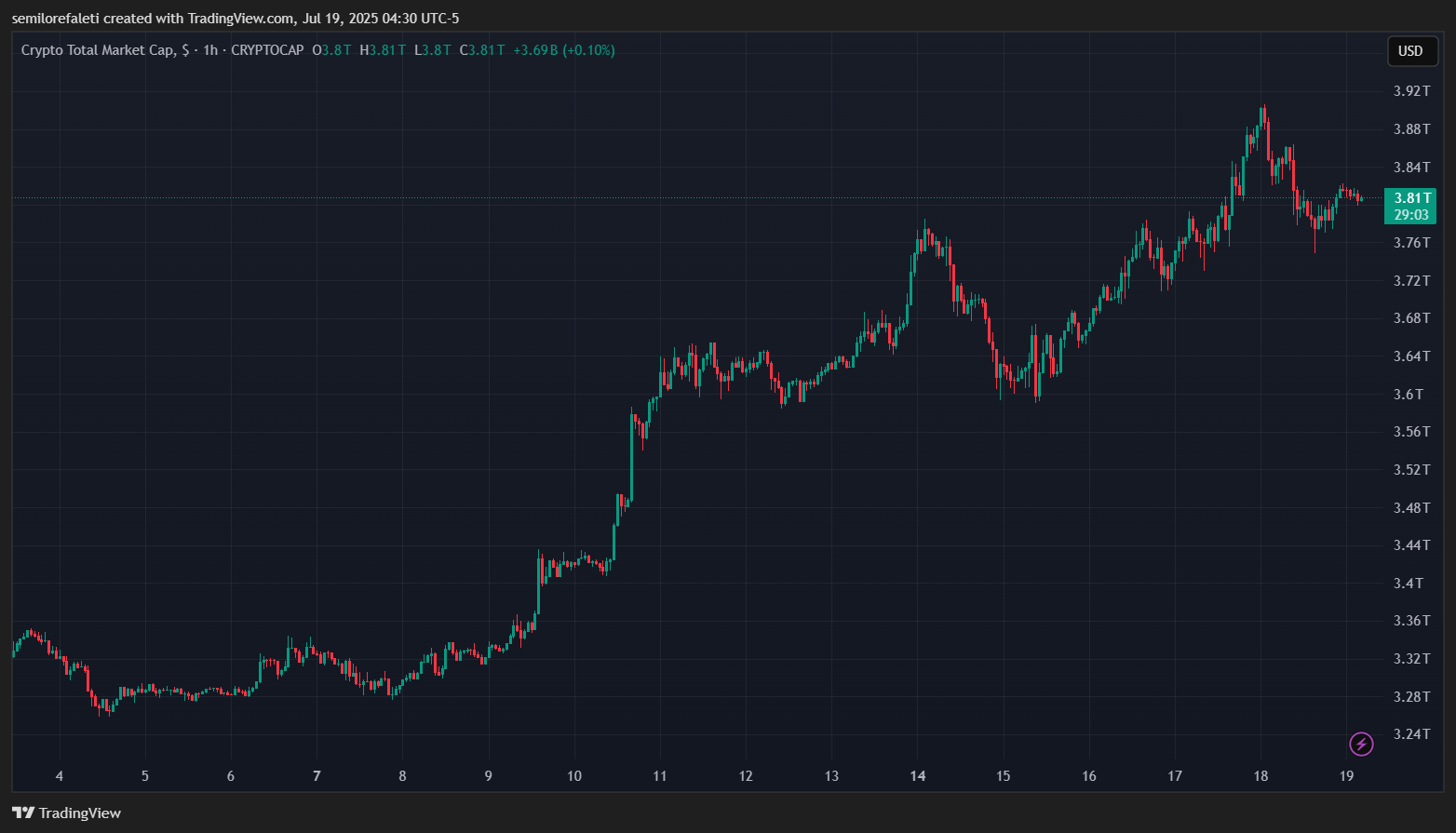Click the Crypto Total Market Cap title
This screenshot has height=833, width=1456.
pyautogui.click(x=97, y=50)
